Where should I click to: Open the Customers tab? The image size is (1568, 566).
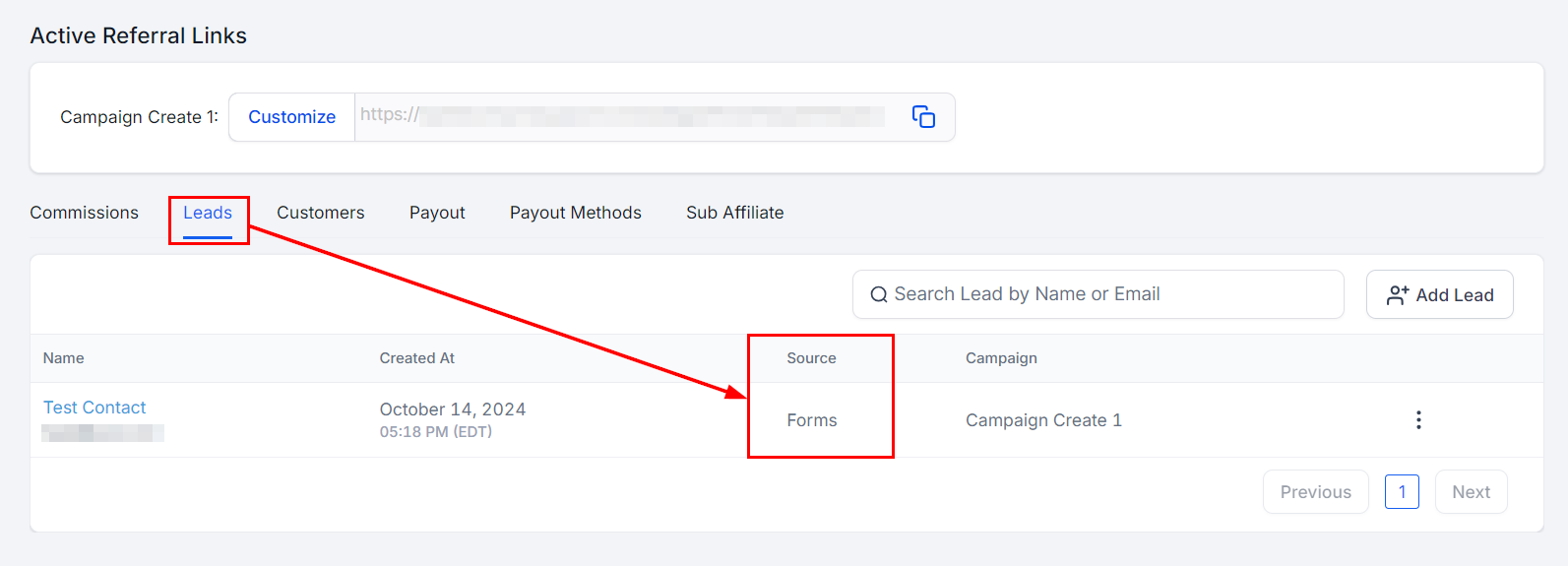[x=320, y=213]
